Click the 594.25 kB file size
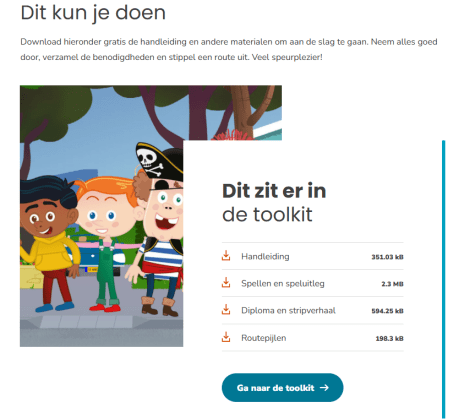The width and height of the screenshot is (475, 419). pos(387,311)
